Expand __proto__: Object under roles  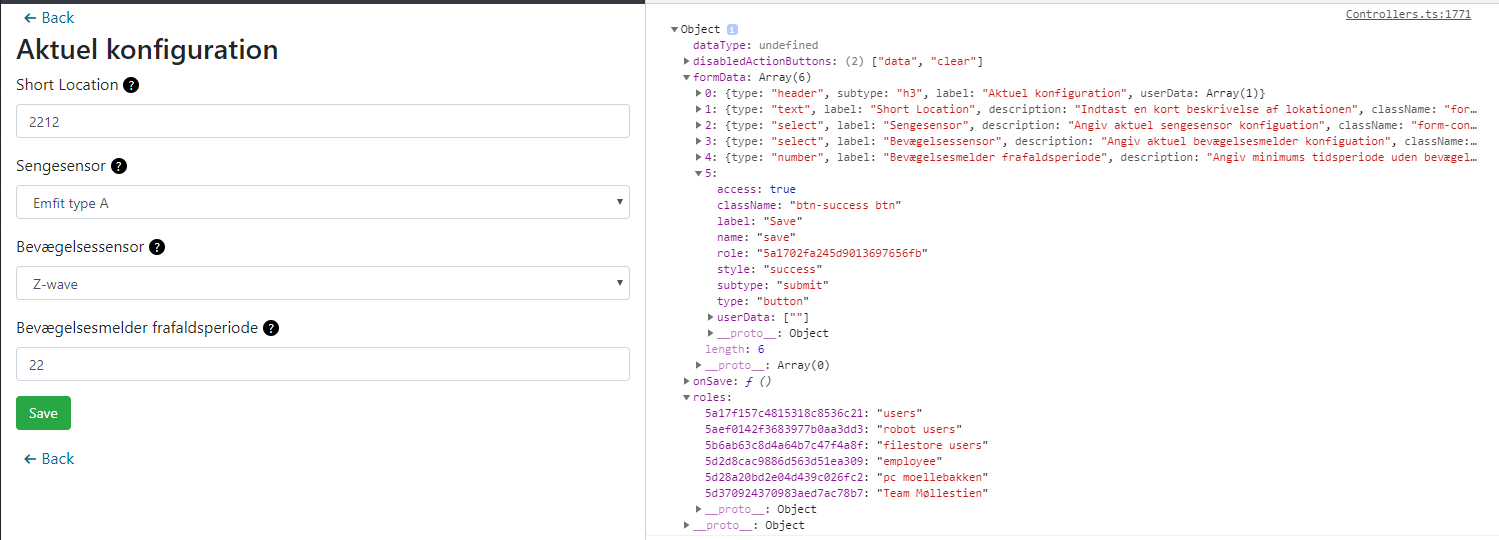tap(699, 510)
